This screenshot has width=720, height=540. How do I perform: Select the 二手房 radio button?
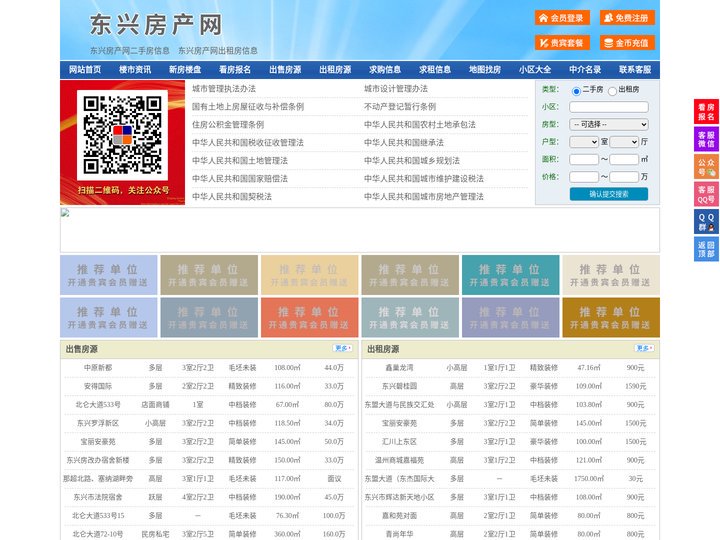click(x=576, y=91)
